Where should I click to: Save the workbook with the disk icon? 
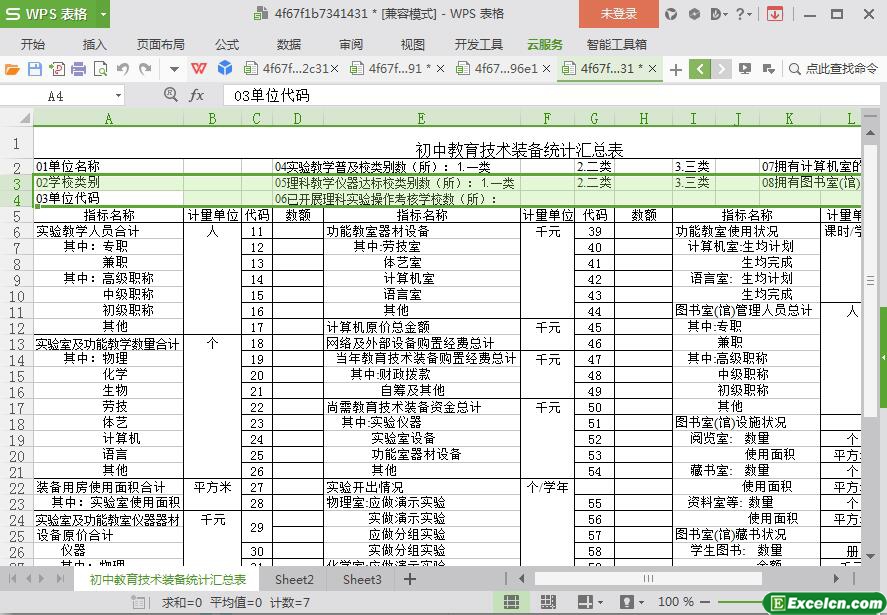pos(35,69)
